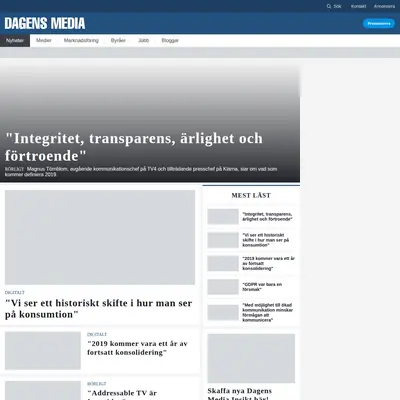Open main headline "Vi ser ett historiskt skifte"
This screenshot has width=400, height=400.
point(99,309)
